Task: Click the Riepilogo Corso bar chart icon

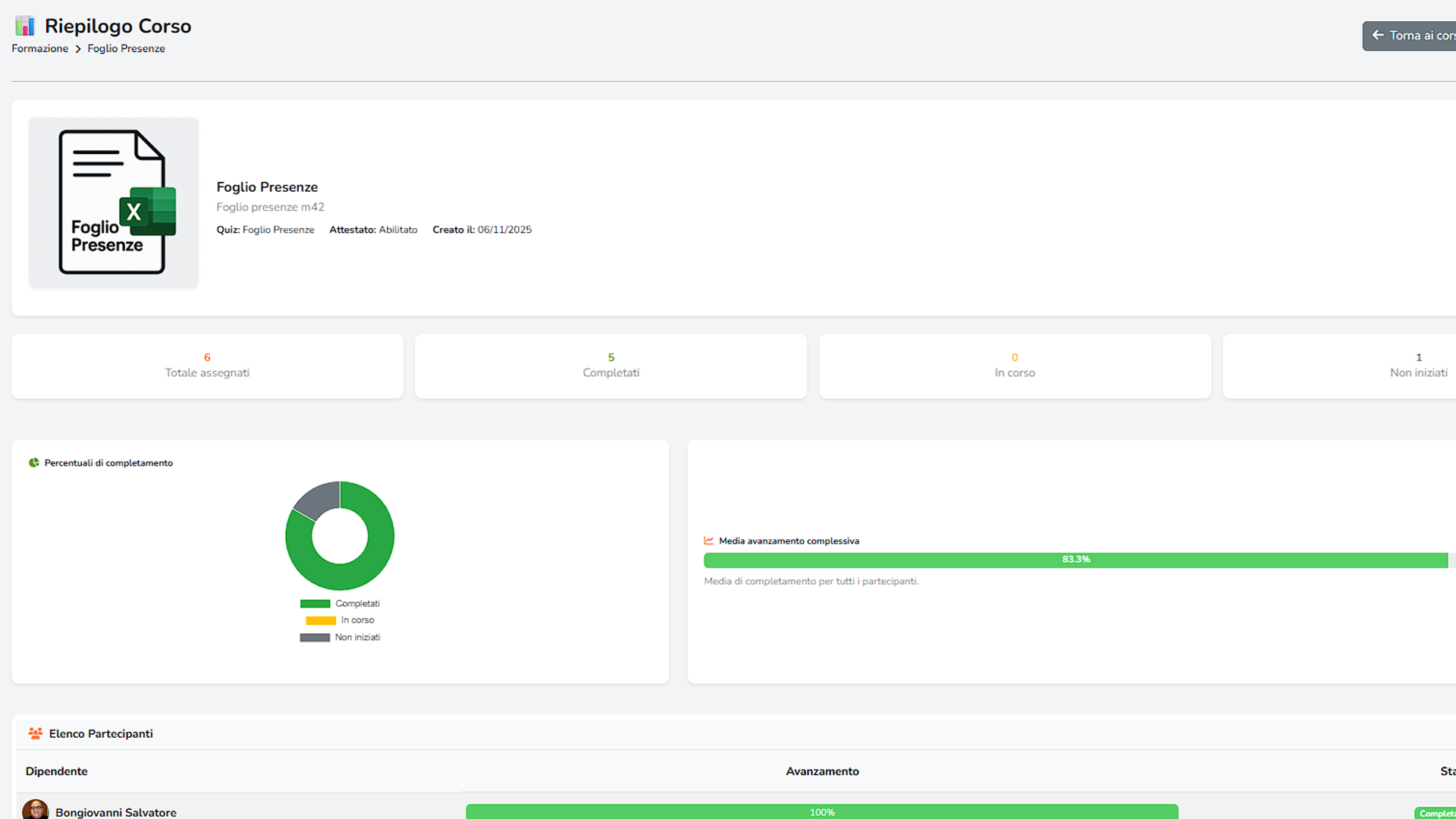Action: point(25,26)
